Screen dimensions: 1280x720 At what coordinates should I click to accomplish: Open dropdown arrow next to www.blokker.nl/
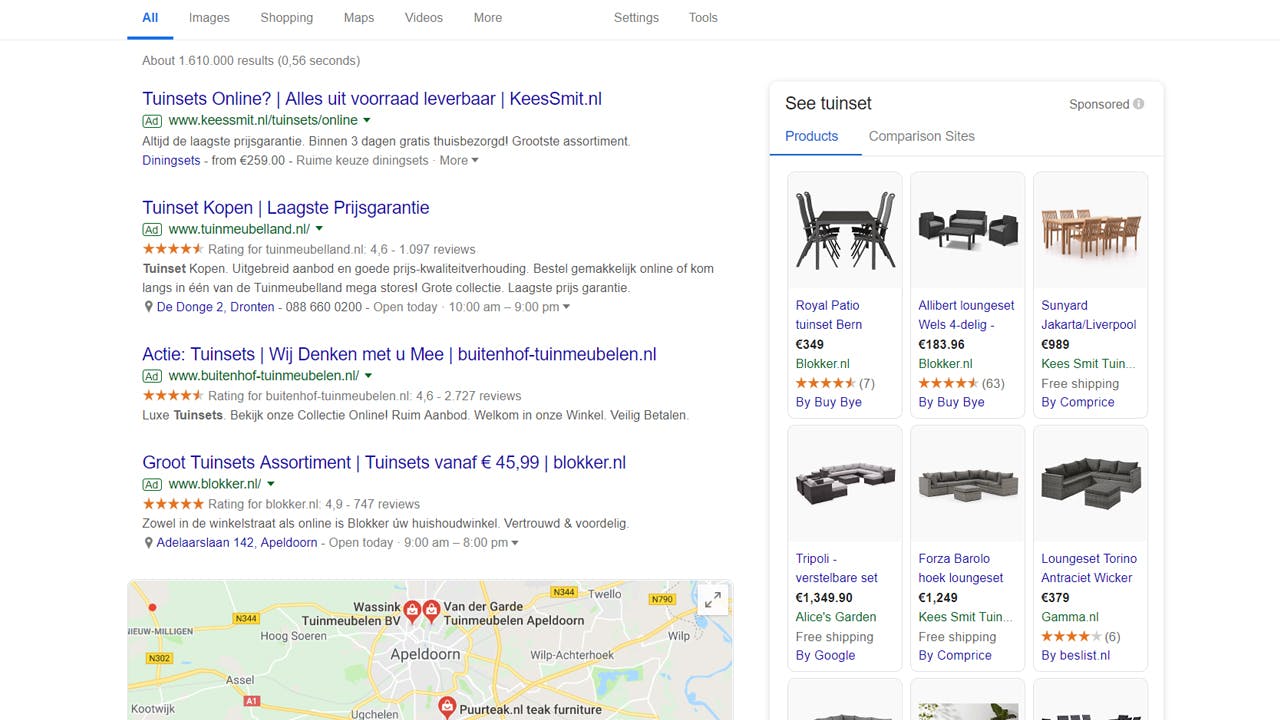coord(270,485)
